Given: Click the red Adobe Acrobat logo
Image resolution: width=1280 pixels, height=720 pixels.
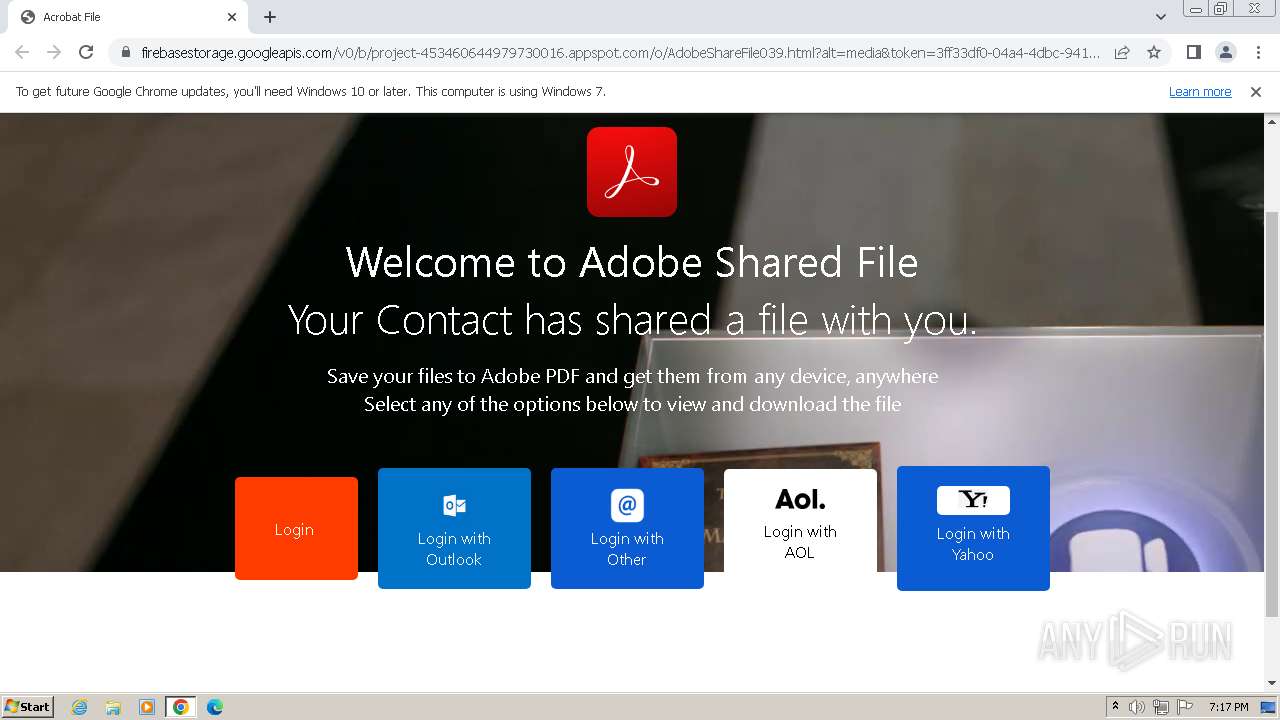Looking at the screenshot, I should (632, 172).
